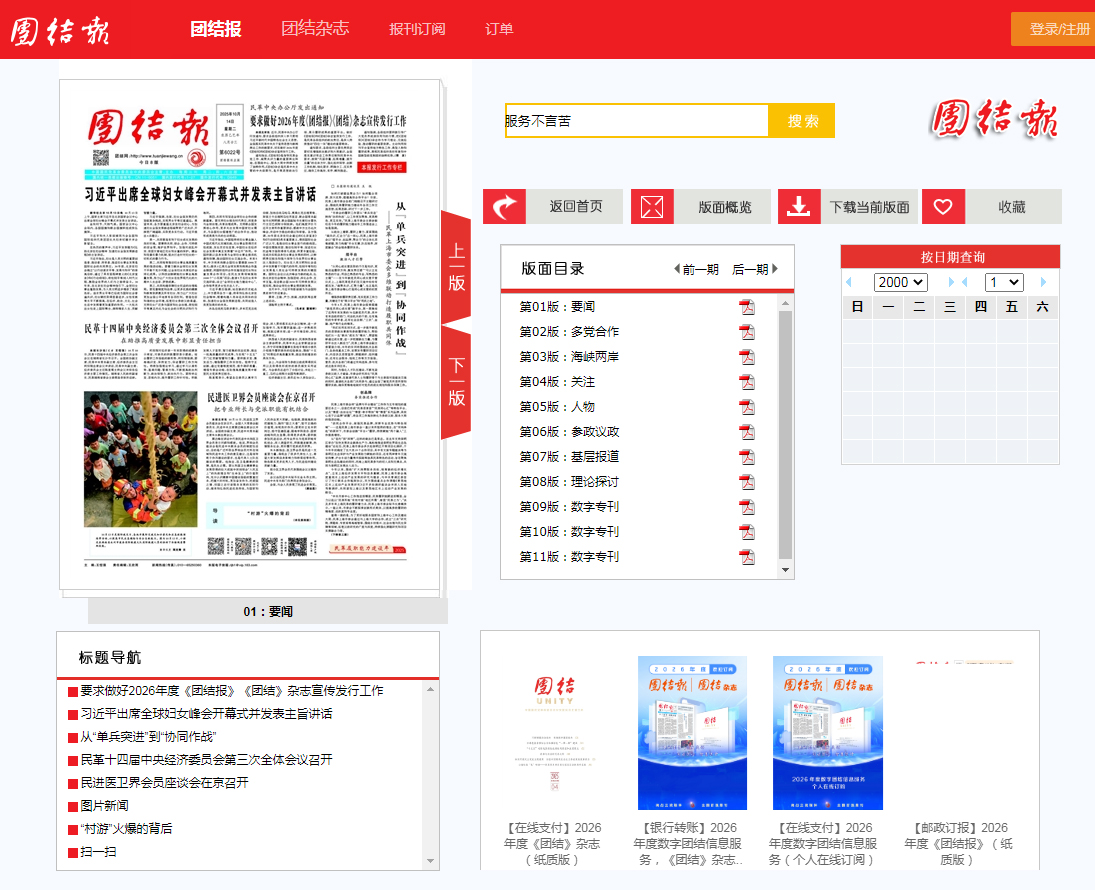The image size is (1095, 890).
Task: Click the page overview icon
Action: coord(652,207)
